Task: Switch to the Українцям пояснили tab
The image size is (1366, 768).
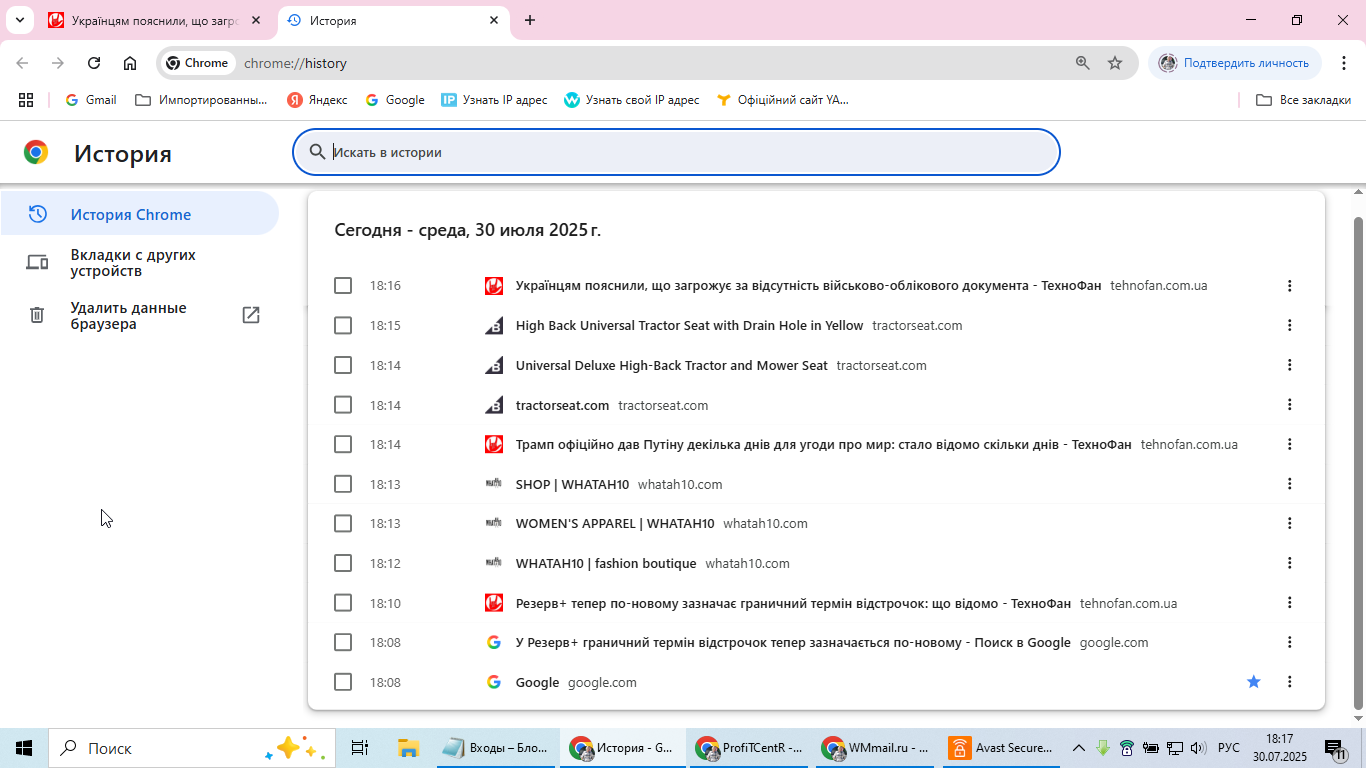Action: pos(155,20)
